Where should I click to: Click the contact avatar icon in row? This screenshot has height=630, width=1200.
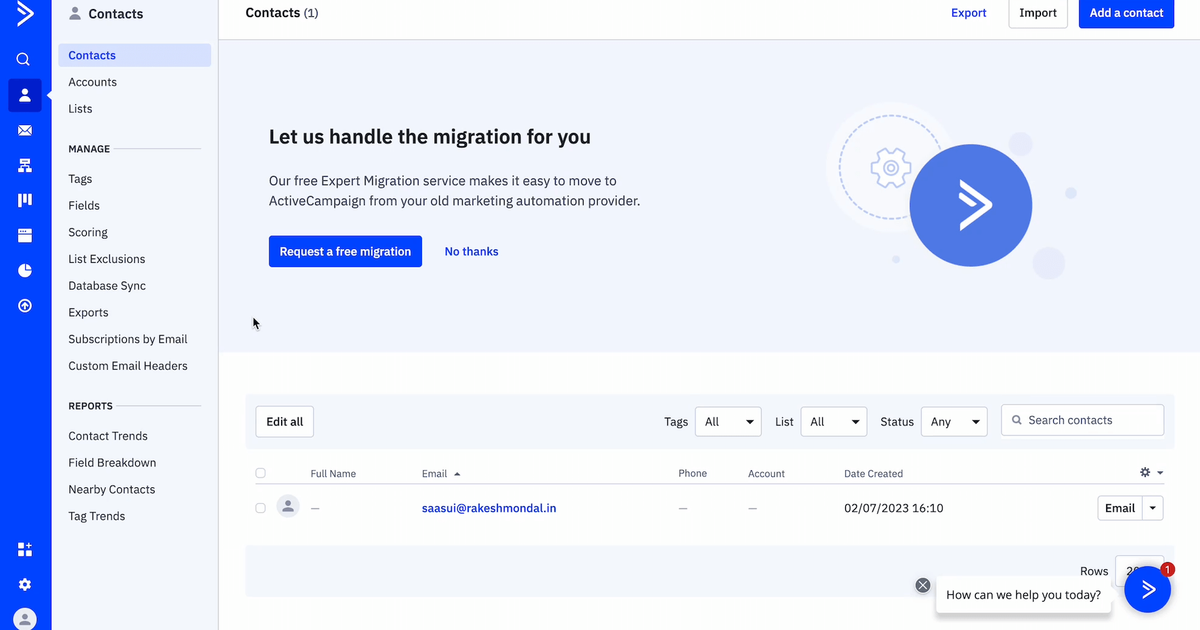click(x=288, y=507)
